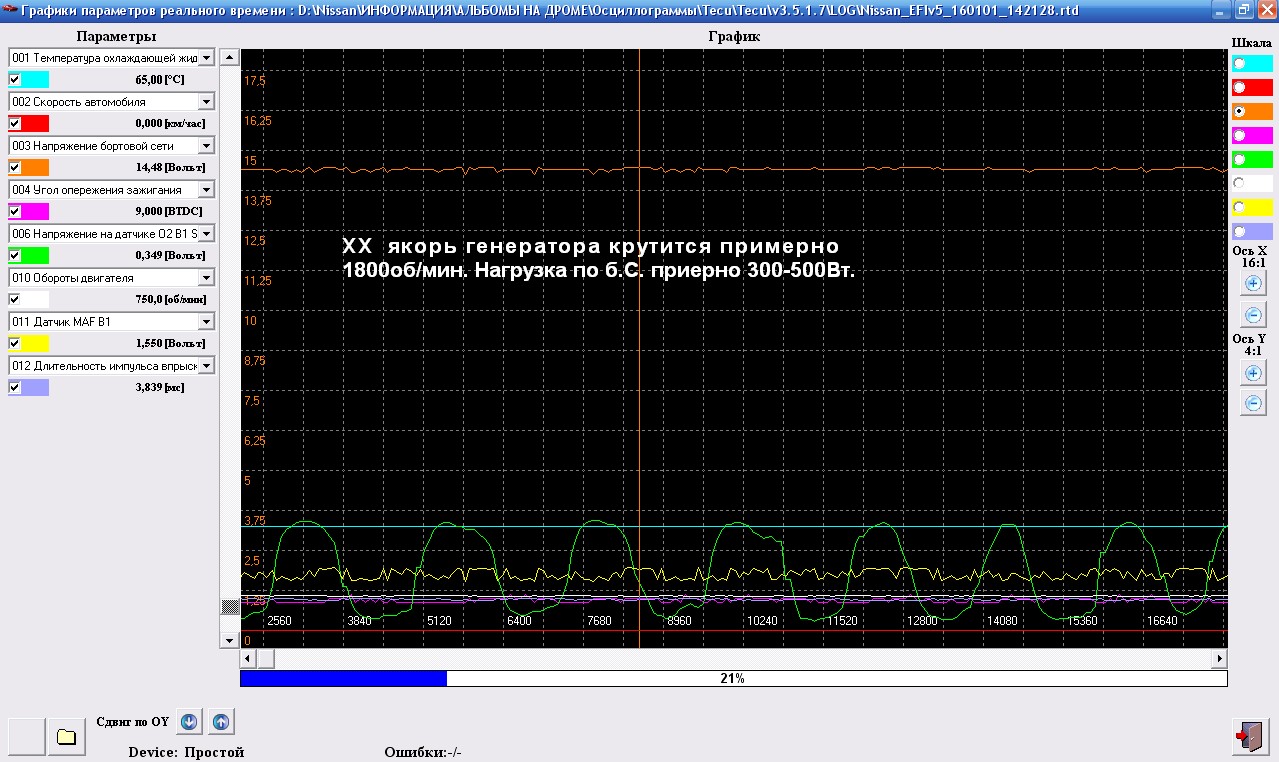The width and height of the screenshot is (1279, 762).
Task: Click the exit door icon
Action: 1251,737
